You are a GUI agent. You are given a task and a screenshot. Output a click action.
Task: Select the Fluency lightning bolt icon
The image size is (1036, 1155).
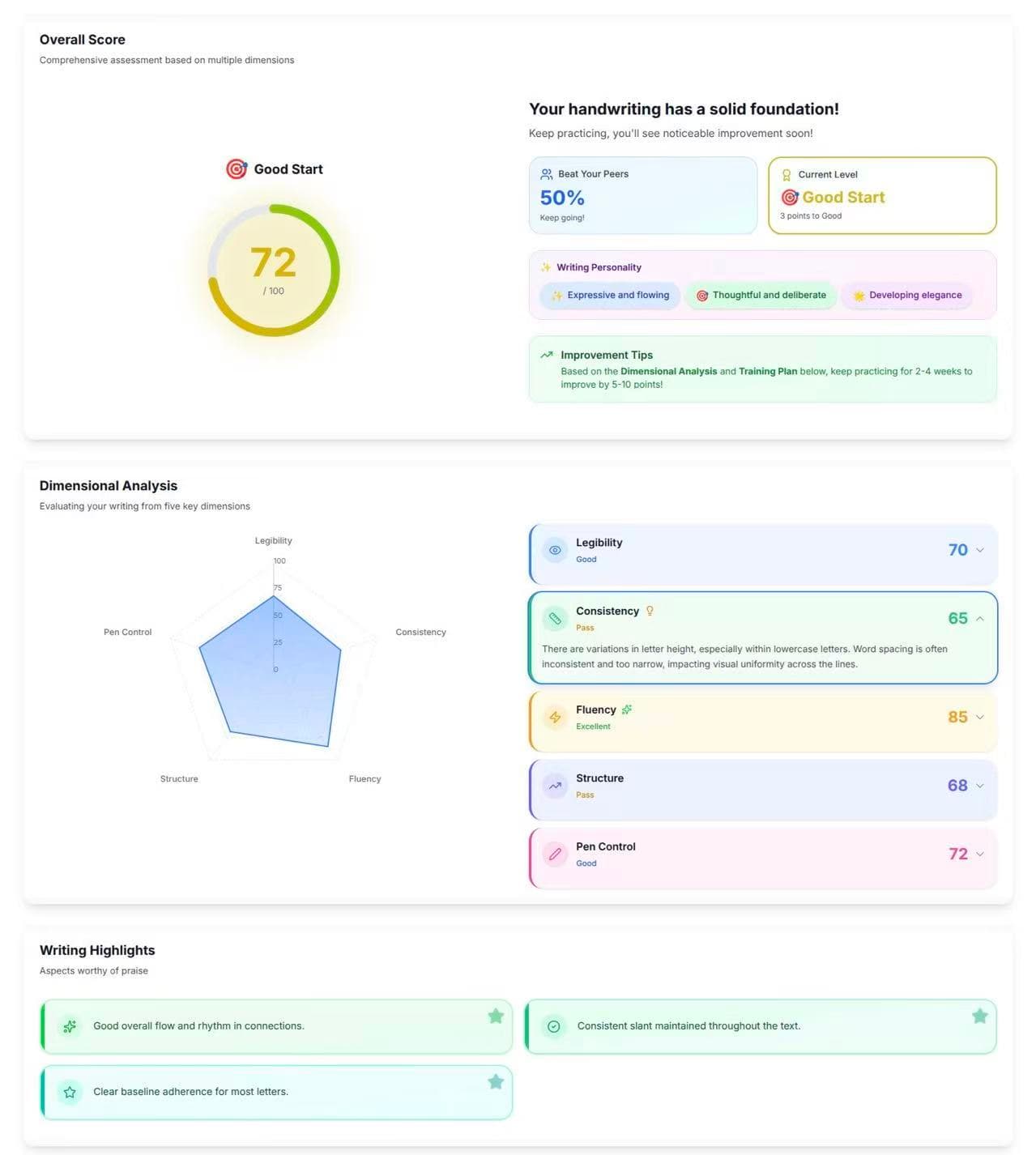pos(555,718)
